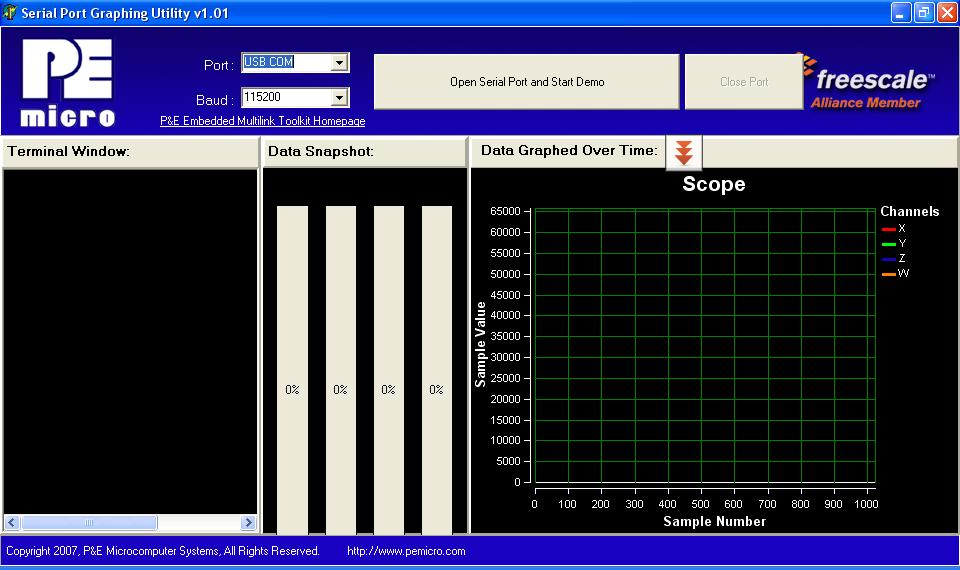The height and width of the screenshot is (570, 960).
Task: Select the red X channel swatch
Action: coord(888,229)
